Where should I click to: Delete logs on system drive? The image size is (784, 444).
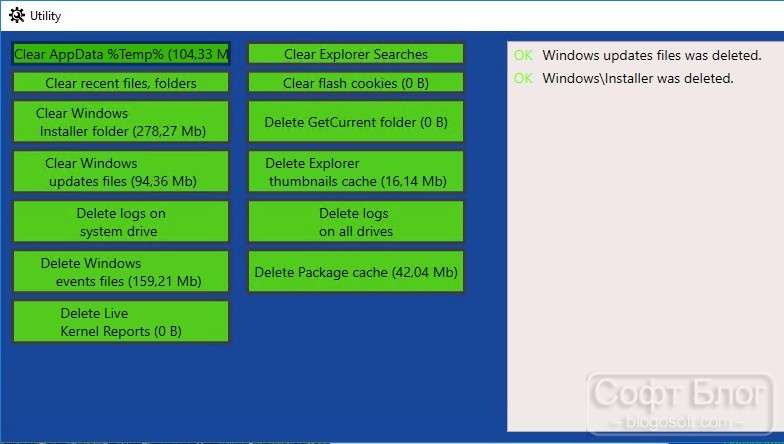tap(121, 222)
